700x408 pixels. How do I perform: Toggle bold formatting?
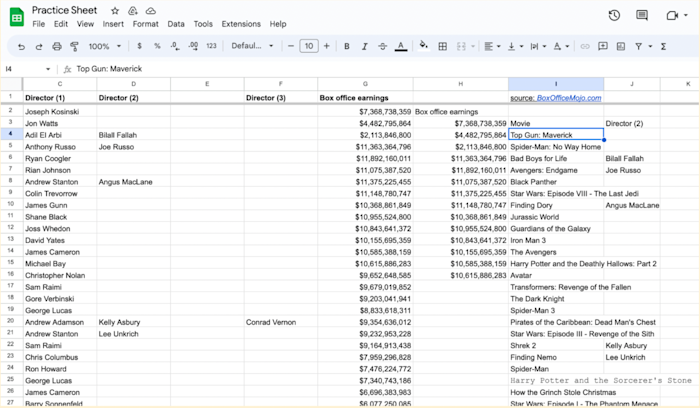[346, 46]
